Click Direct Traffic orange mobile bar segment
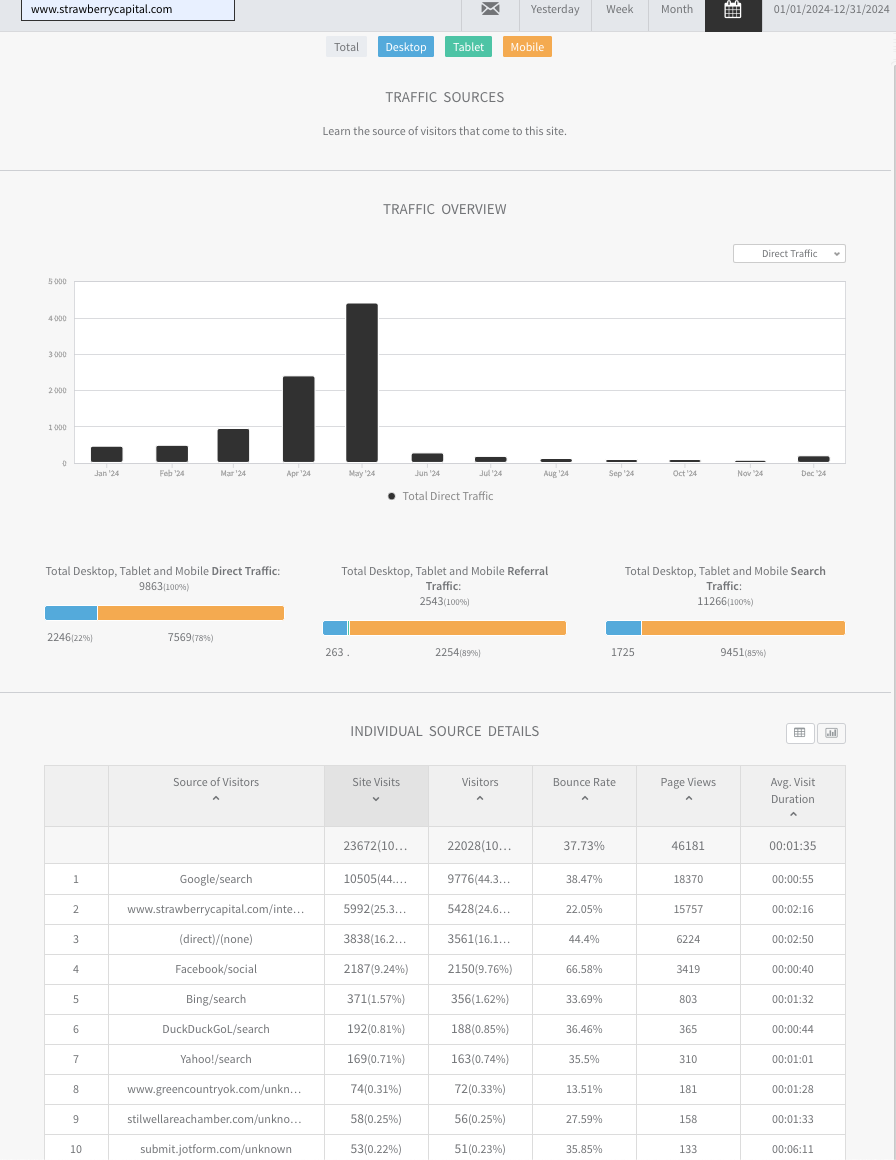Screen dimensions: 896x1160 coord(191,613)
